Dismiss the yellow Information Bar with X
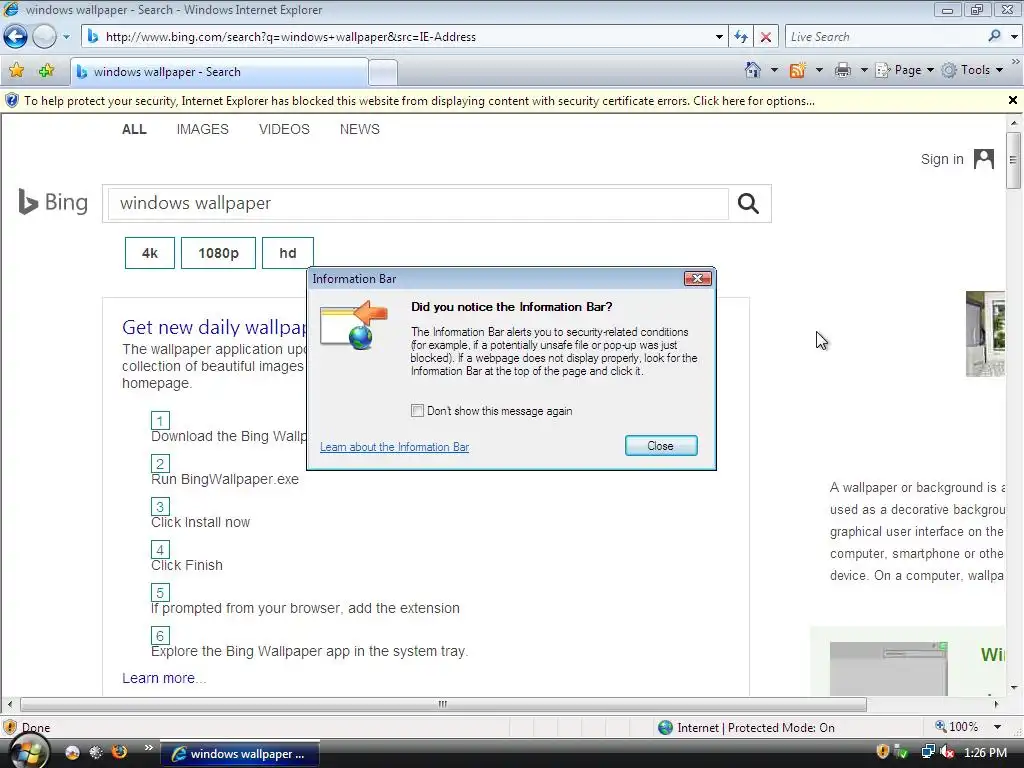Viewport: 1024px width, 768px height. pyautogui.click(x=1012, y=100)
